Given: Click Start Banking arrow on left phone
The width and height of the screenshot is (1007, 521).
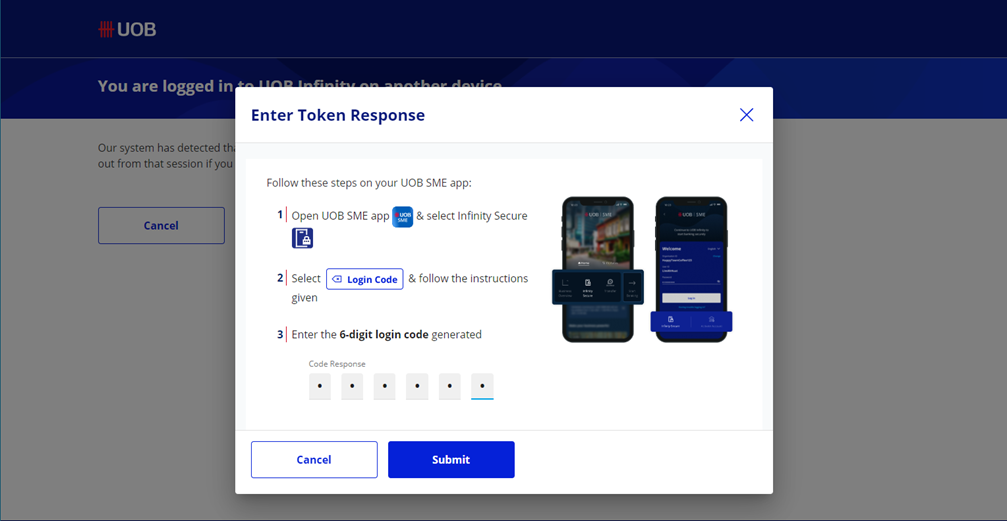Looking at the screenshot, I should [x=632, y=288].
